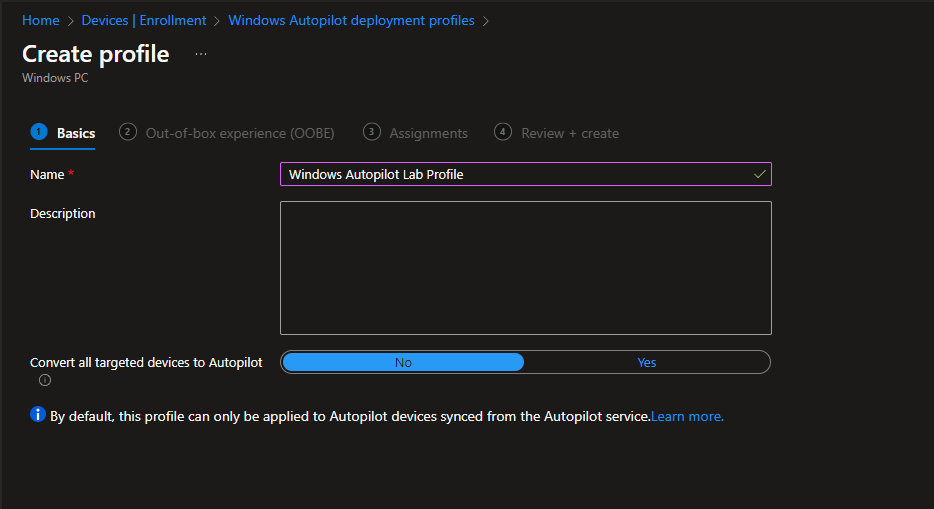Click the green checkmark in the Name field
934x509 pixels.
[759, 174]
